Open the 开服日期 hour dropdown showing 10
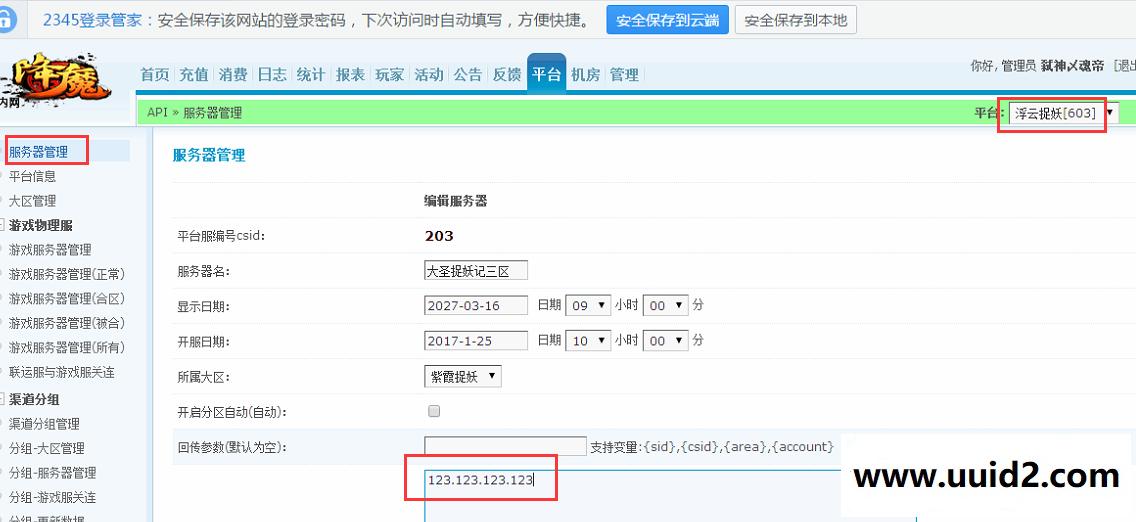 588,340
